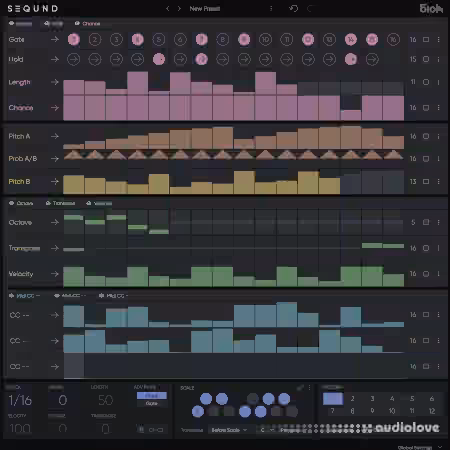
Task: Toggle Gate step 8 on
Action: point(223,40)
